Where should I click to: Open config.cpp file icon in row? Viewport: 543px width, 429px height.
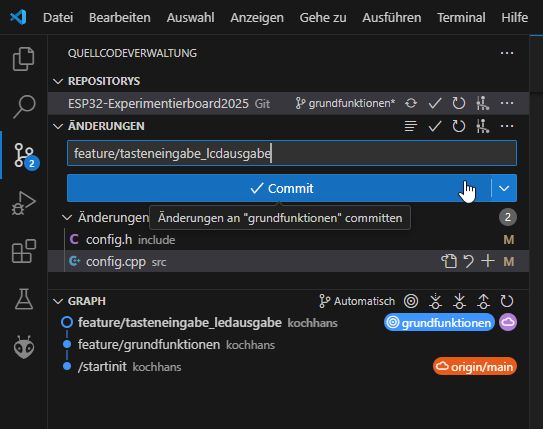coord(449,261)
